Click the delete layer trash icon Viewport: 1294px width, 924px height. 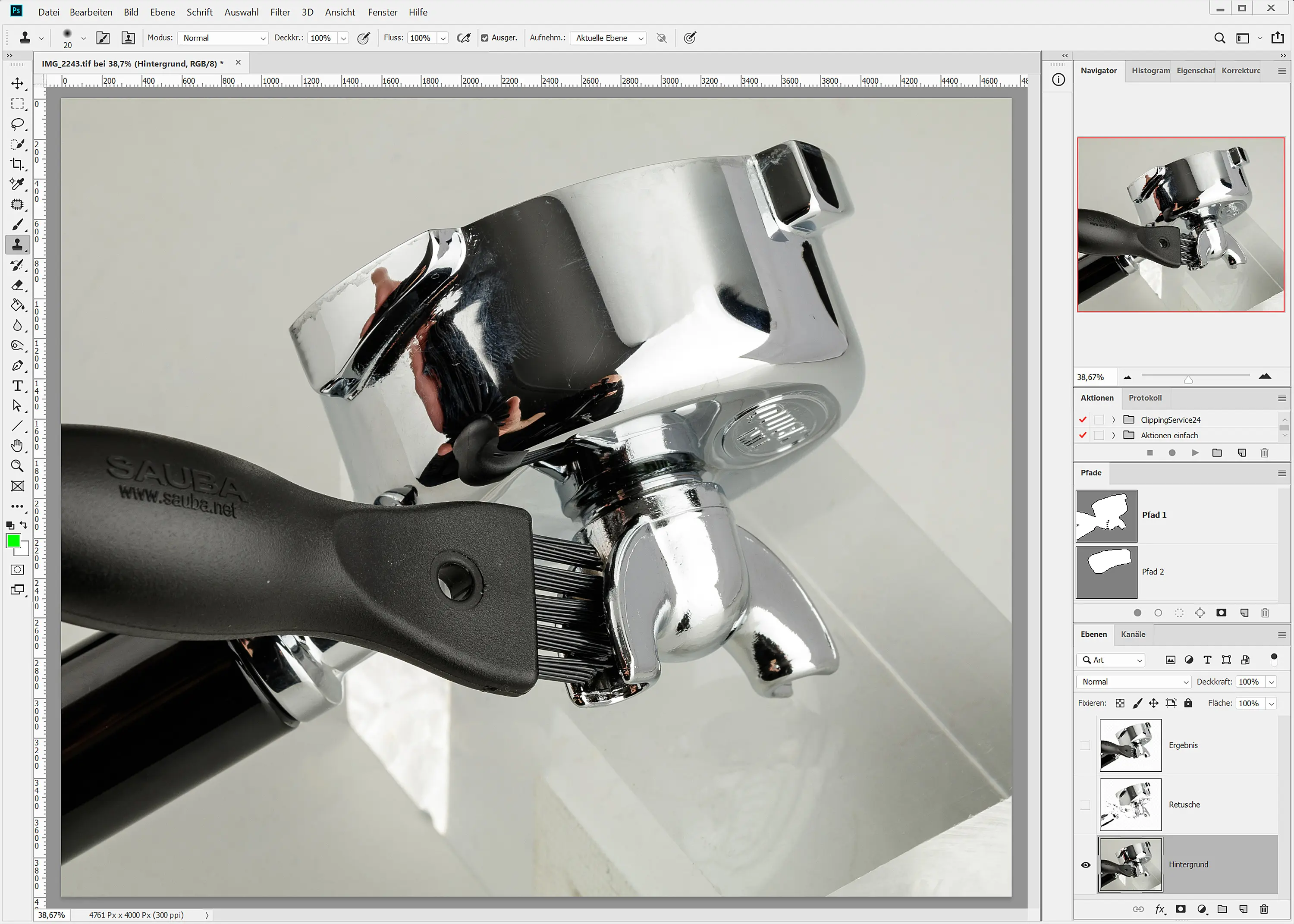click(x=1264, y=909)
